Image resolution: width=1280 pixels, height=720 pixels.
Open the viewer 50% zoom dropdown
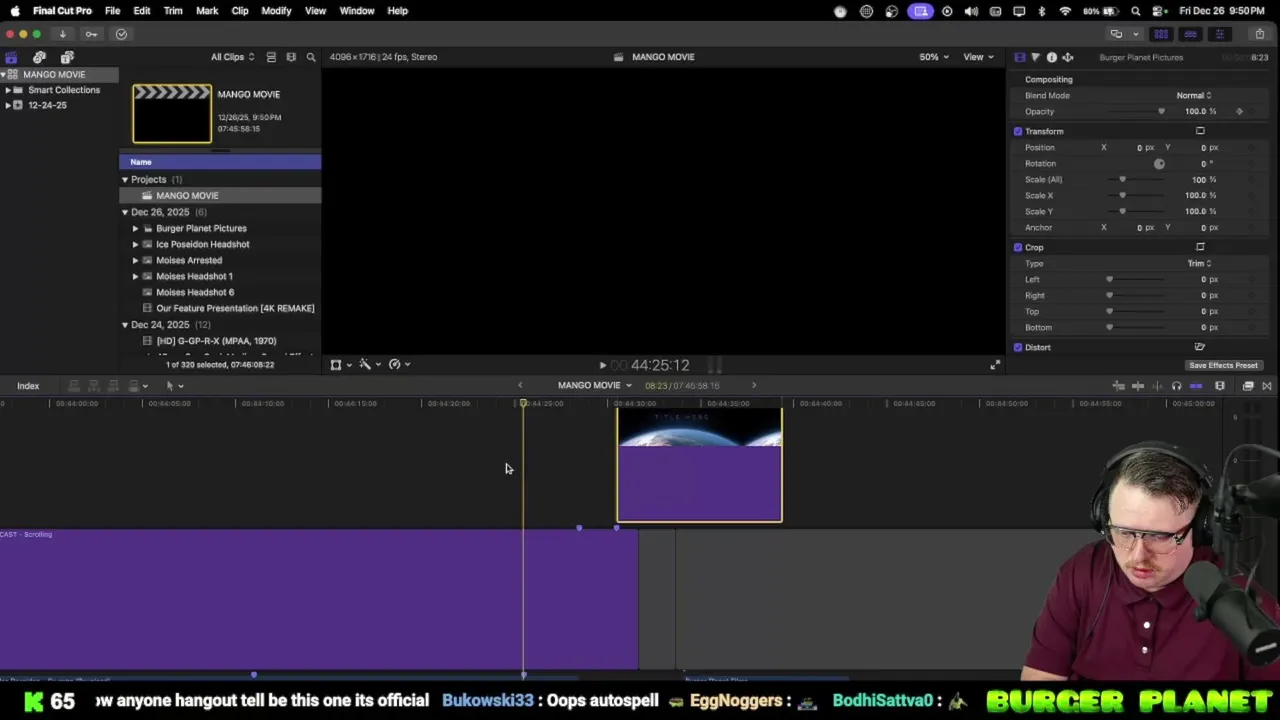pyautogui.click(x=934, y=57)
